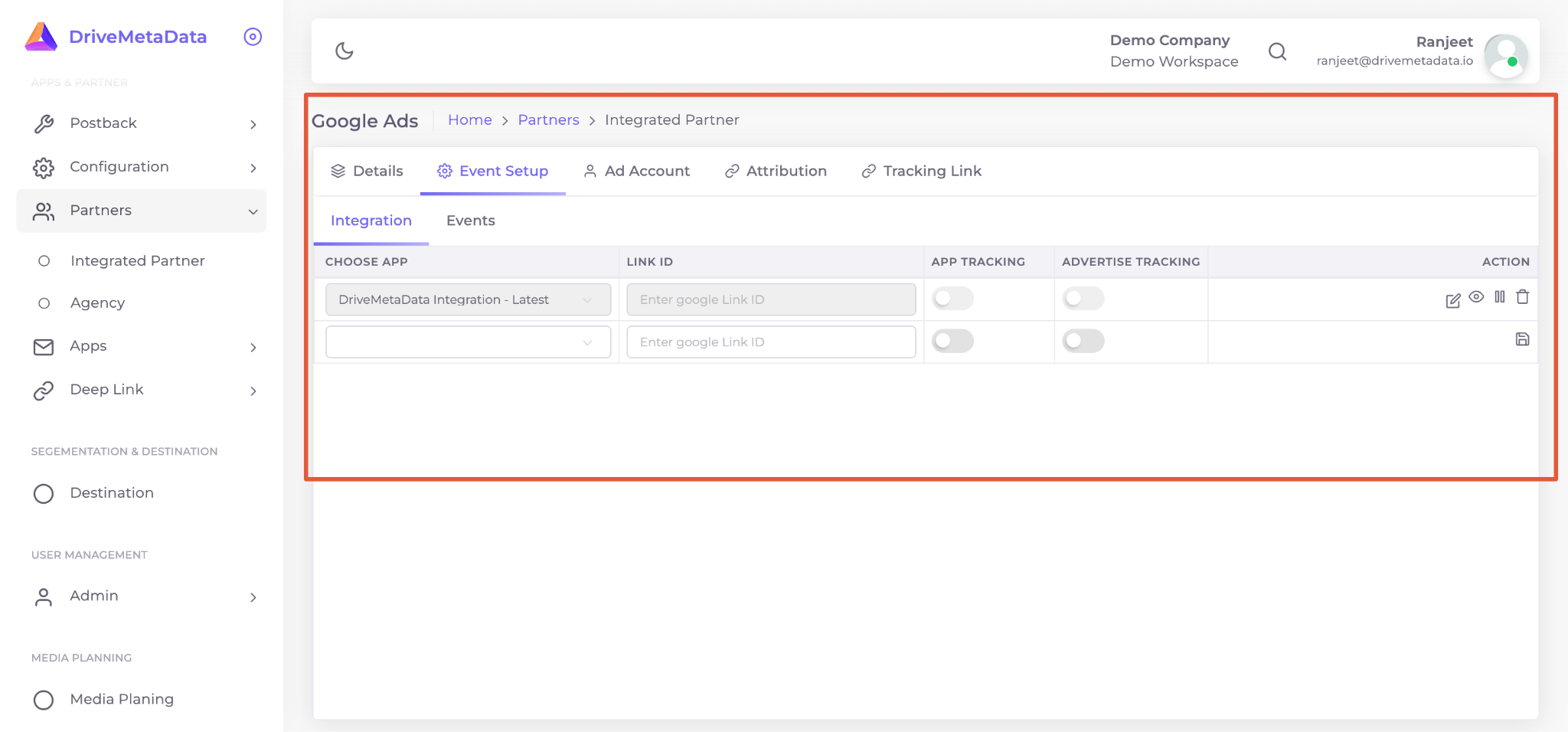Click the Partners people icon
The image size is (1568, 732).
coord(44,211)
